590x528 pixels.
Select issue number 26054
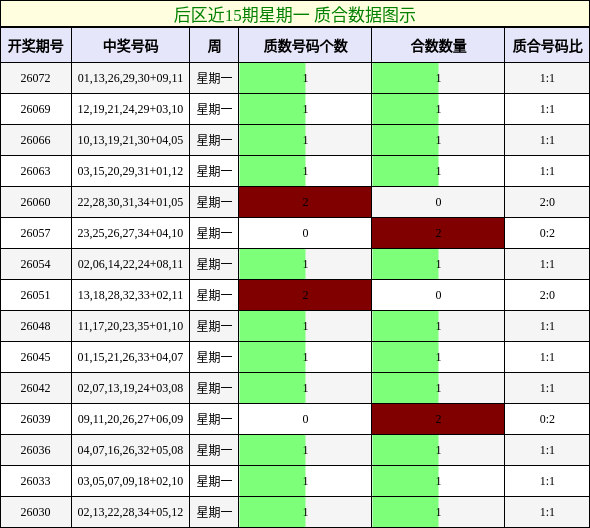tap(35, 264)
